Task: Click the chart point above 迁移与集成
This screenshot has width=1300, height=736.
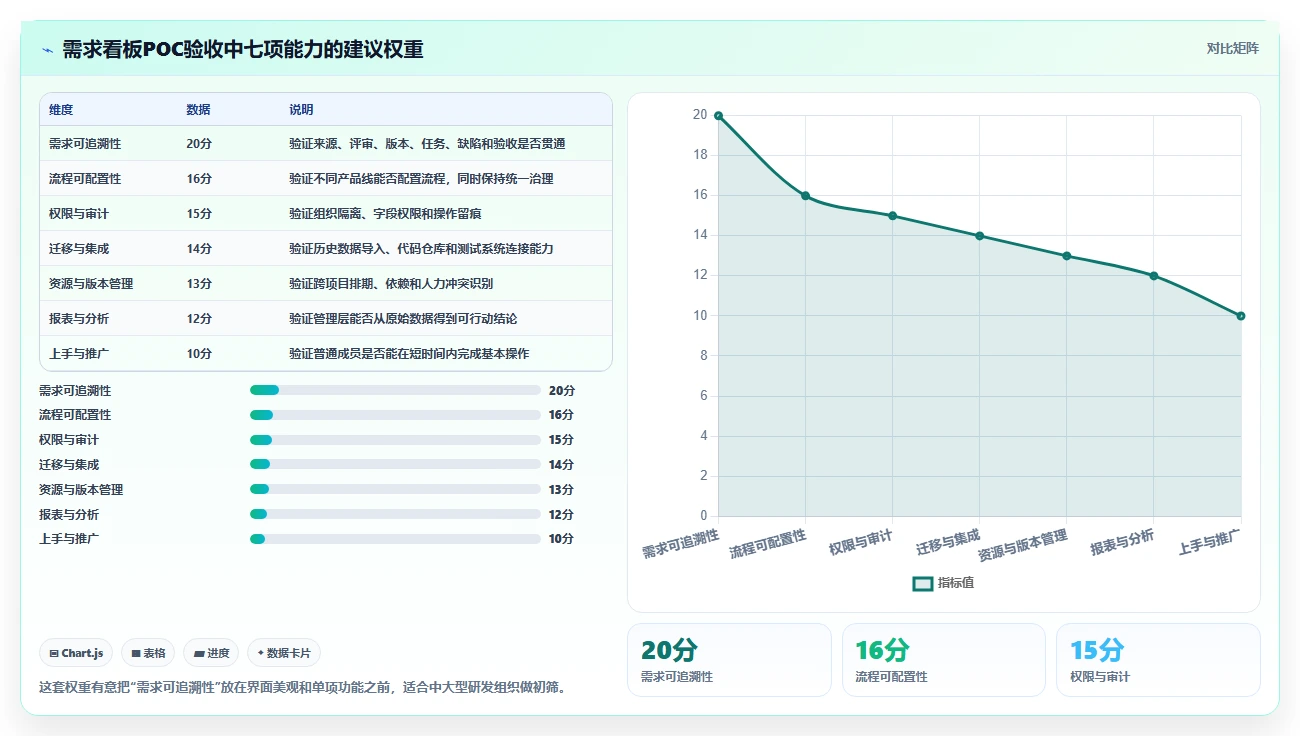Action: tap(979, 236)
